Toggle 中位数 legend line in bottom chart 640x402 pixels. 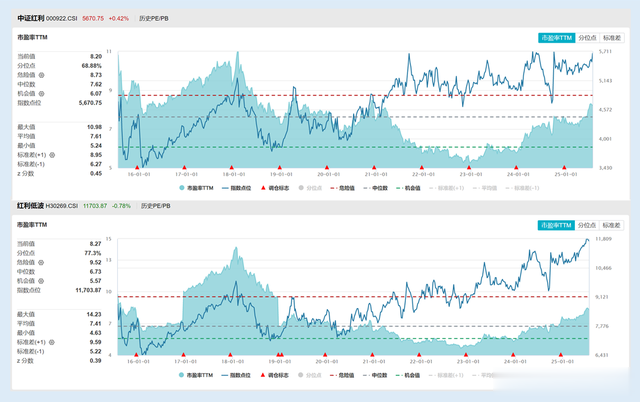(x=375, y=375)
